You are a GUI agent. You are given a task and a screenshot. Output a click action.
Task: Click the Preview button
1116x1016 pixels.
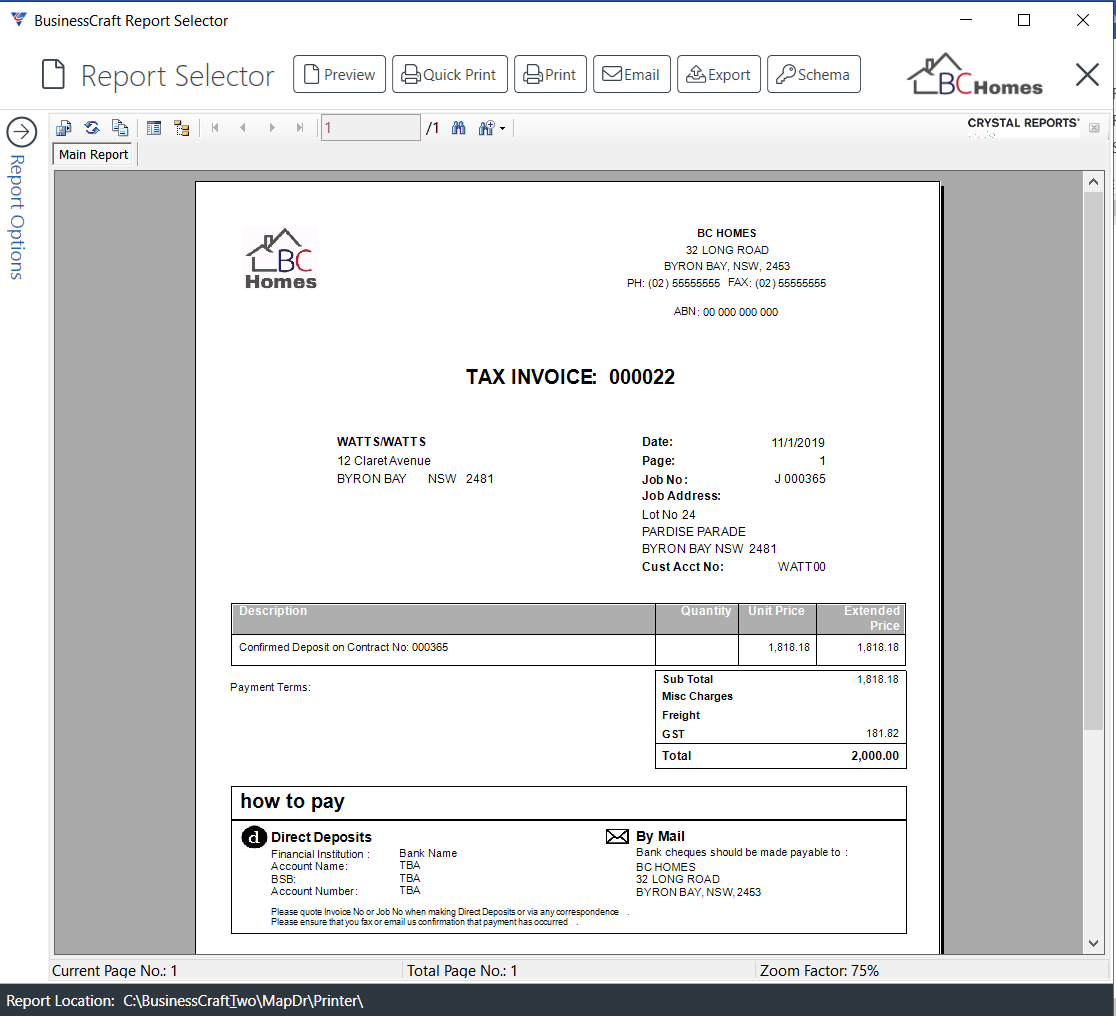pos(339,74)
